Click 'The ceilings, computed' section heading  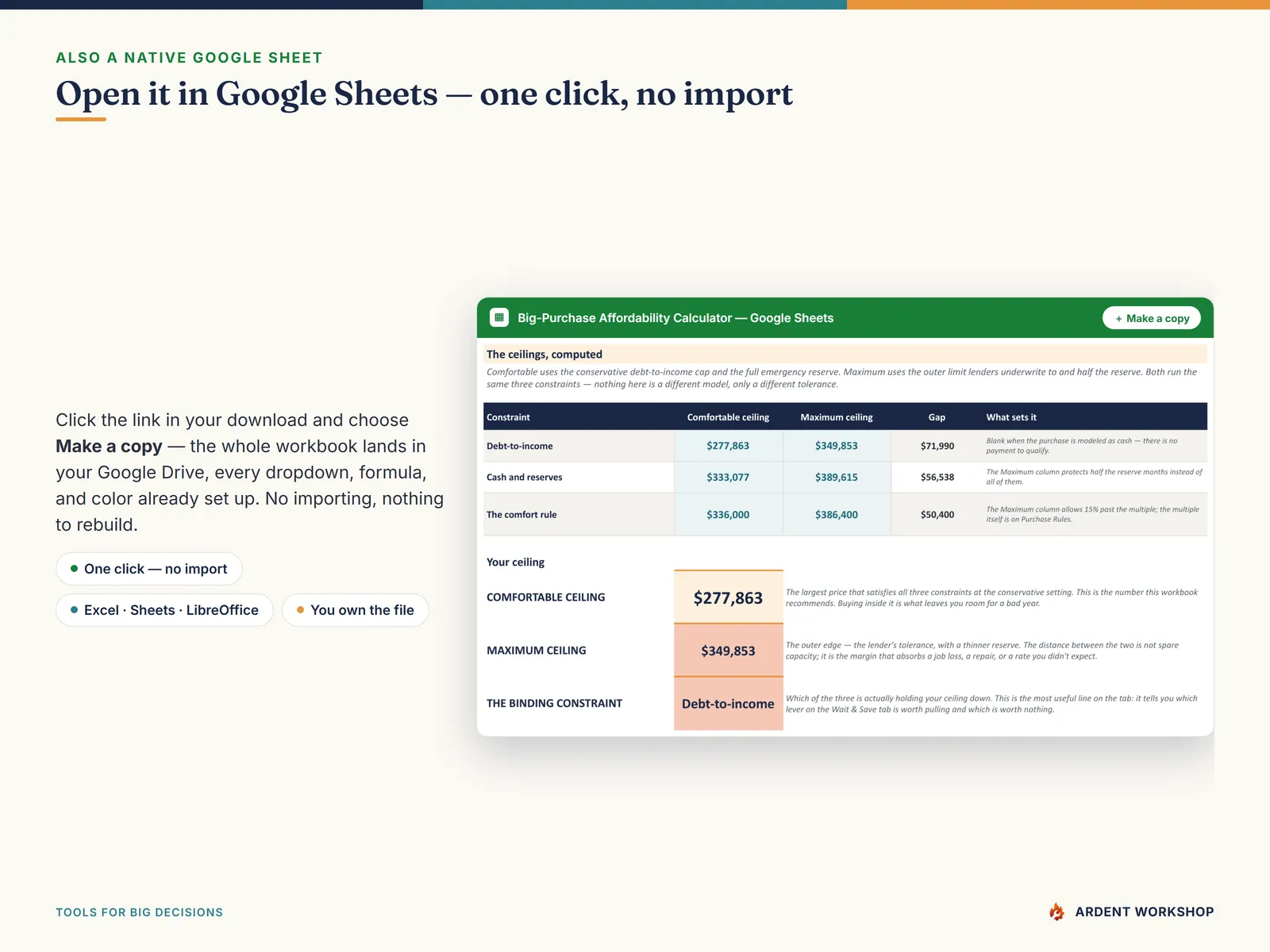(x=545, y=355)
